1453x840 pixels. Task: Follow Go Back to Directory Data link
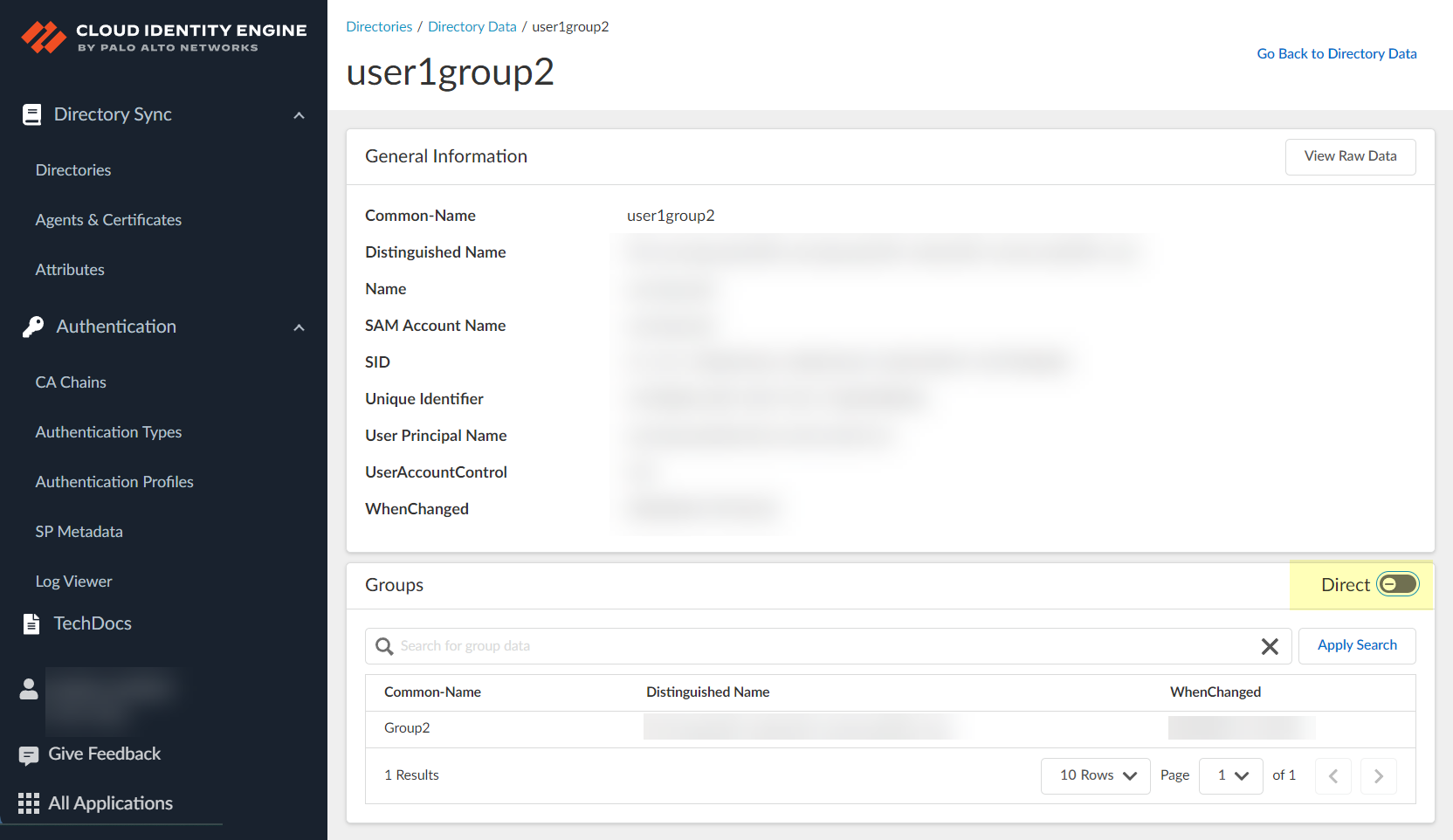(1336, 53)
